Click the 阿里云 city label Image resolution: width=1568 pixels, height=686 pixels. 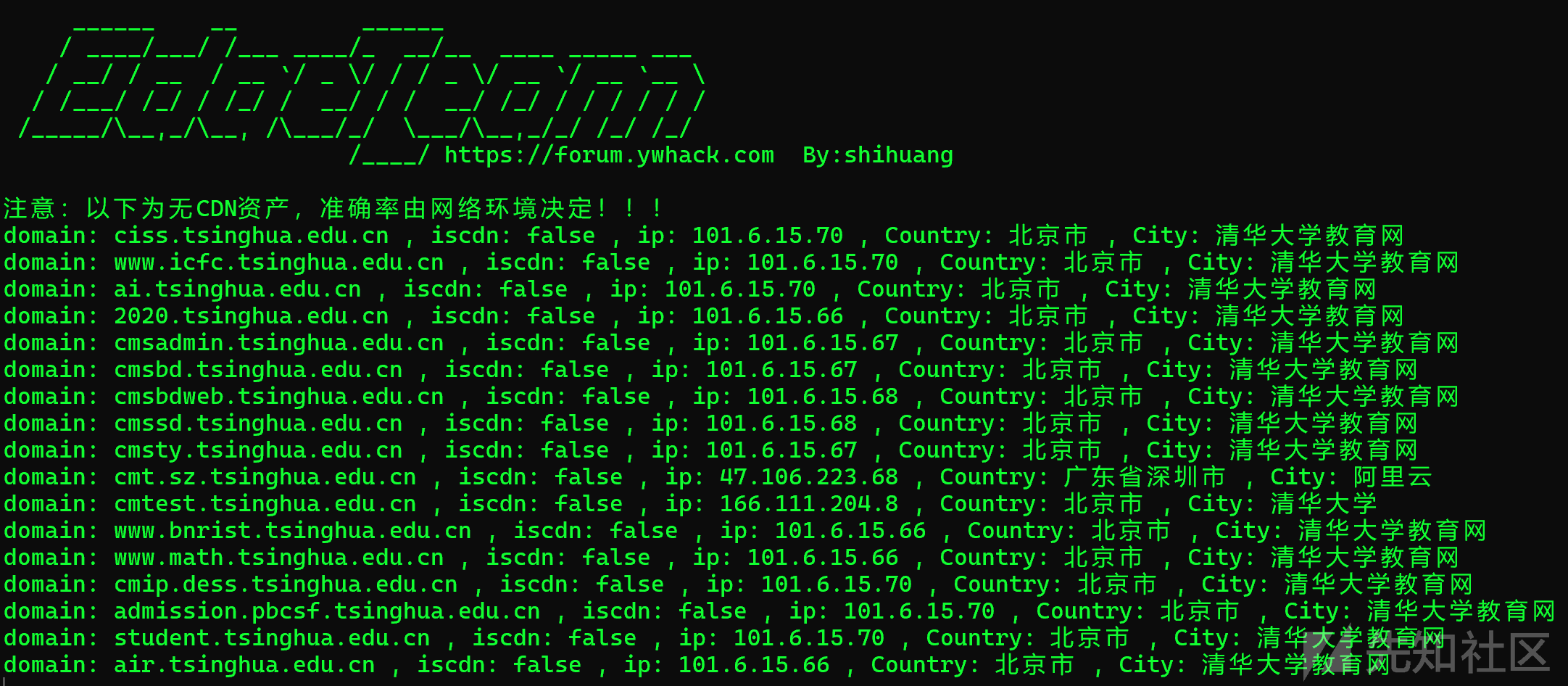click(1393, 477)
